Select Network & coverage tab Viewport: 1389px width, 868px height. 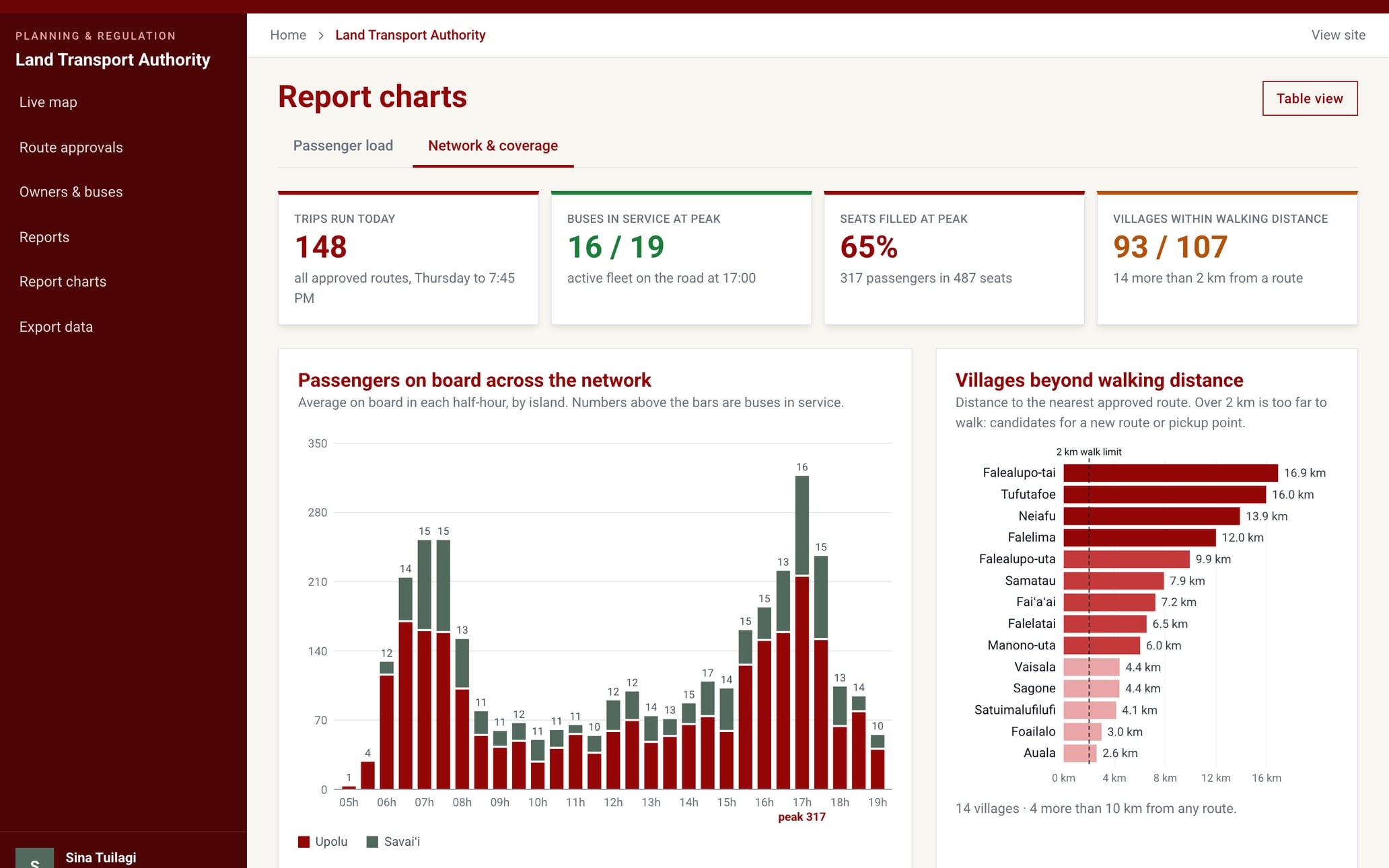[x=493, y=146]
